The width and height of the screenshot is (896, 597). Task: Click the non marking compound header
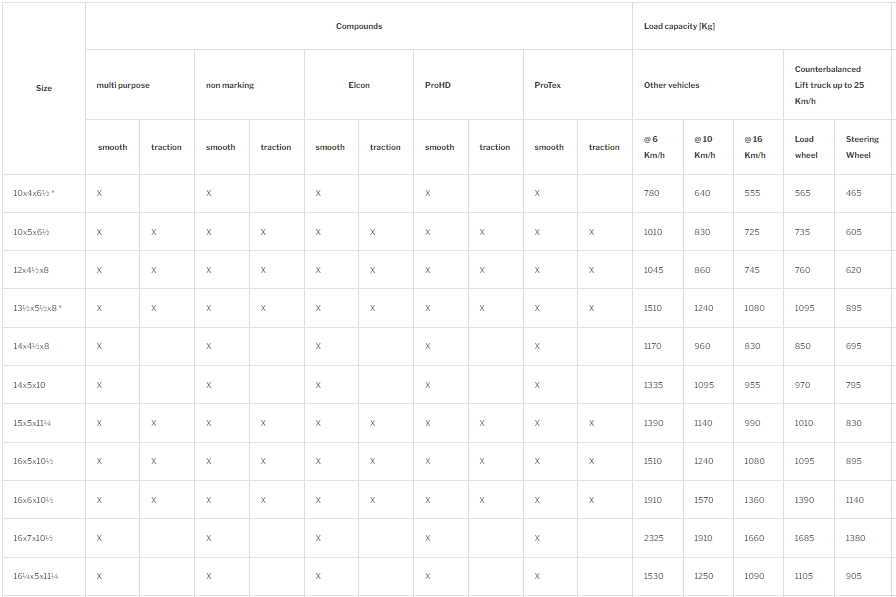tap(230, 85)
